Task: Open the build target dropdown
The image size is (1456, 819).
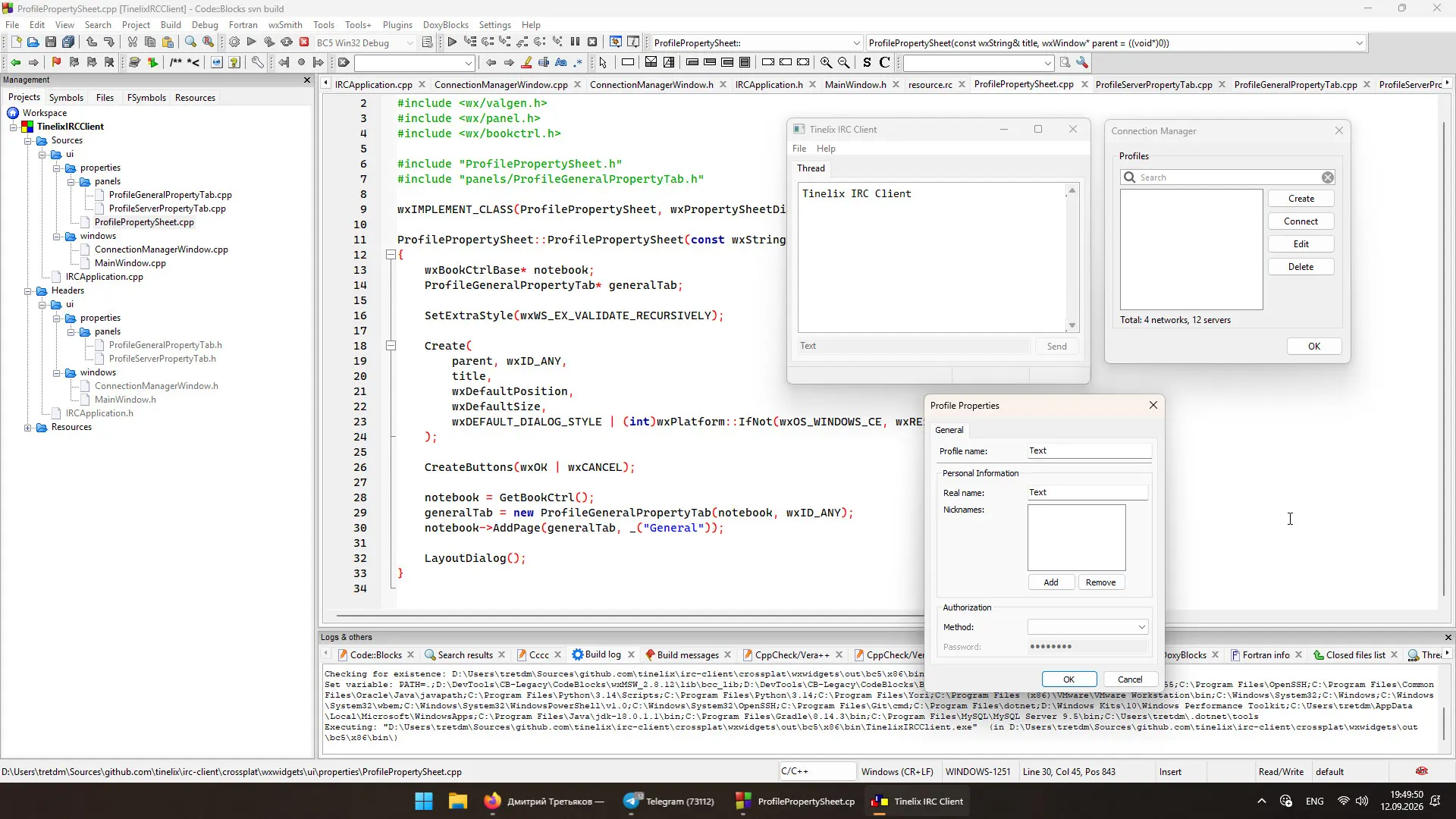Action: pyautogui.click(x=410, y=43)
